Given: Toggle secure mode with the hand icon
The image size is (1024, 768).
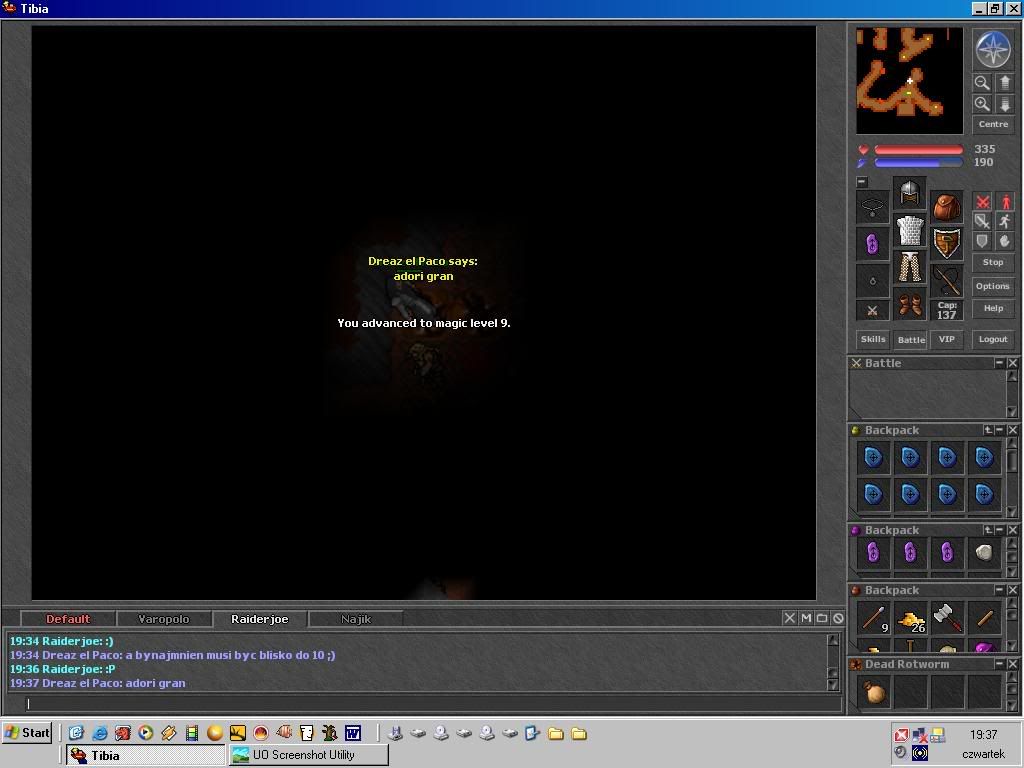Looking at the screenshot, I should click(1005, 241).
